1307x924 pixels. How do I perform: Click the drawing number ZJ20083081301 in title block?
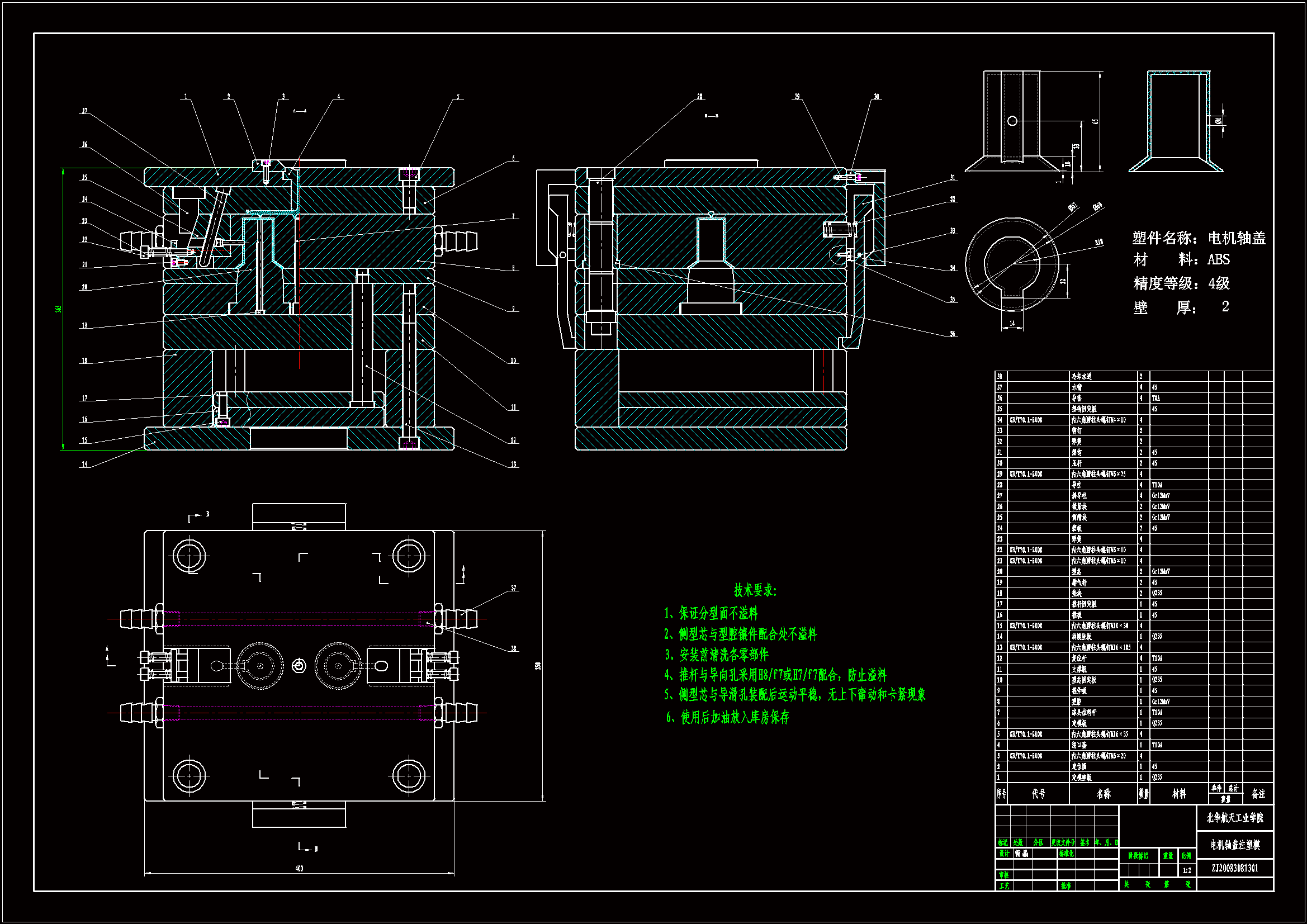pyautogui.click(x=1234, y=868)
